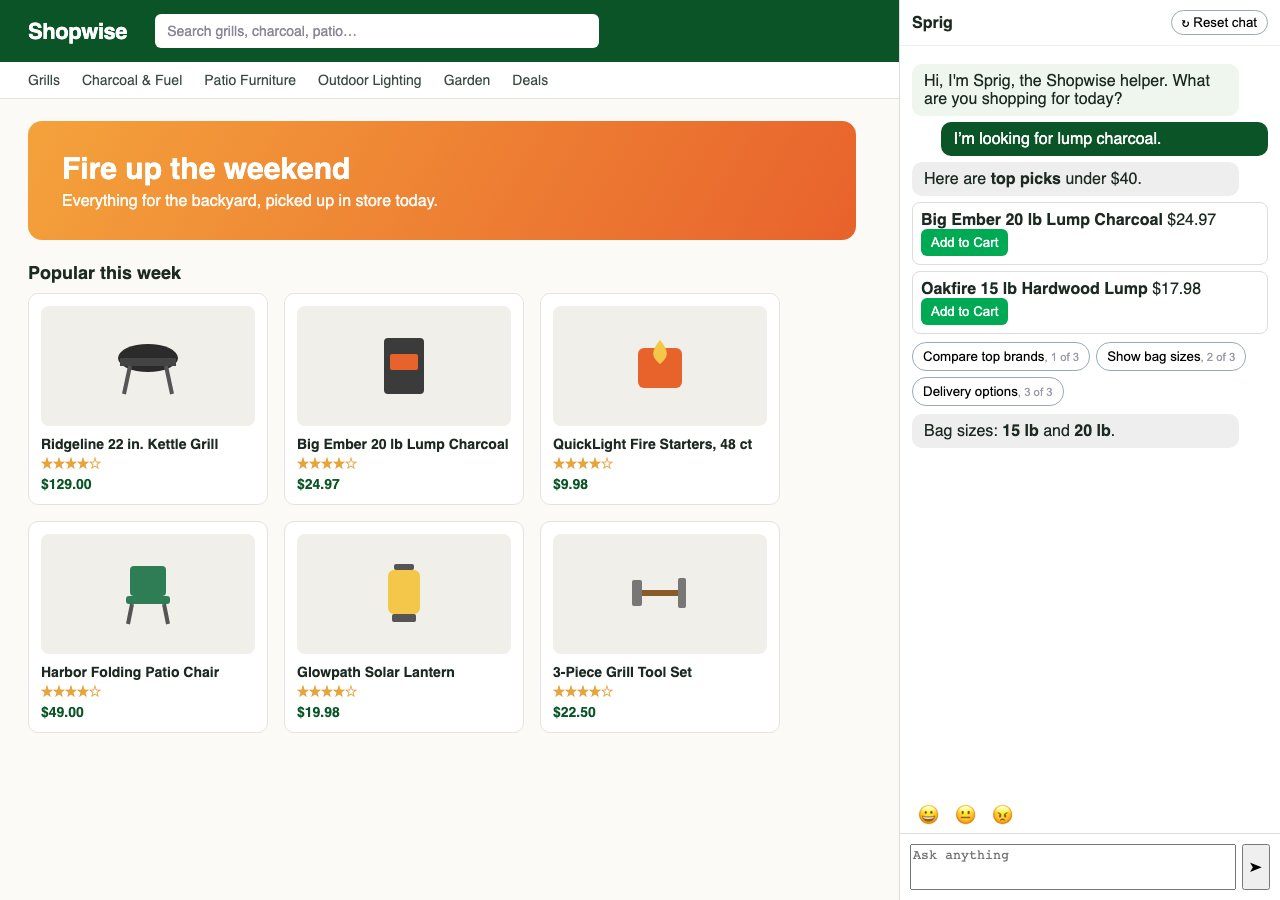Add Oakfire 15 lb Hardwood Lump to cart
The height and width of the screenshot is (900, 1280).
tap(964, 312)
